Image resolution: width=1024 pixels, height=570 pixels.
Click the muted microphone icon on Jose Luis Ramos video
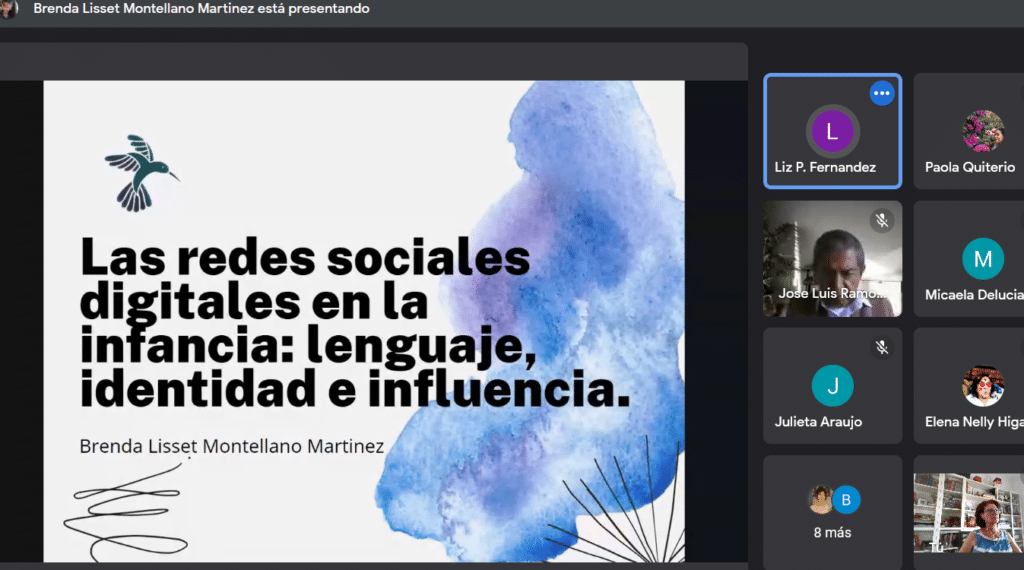click(x=882, y=221)
